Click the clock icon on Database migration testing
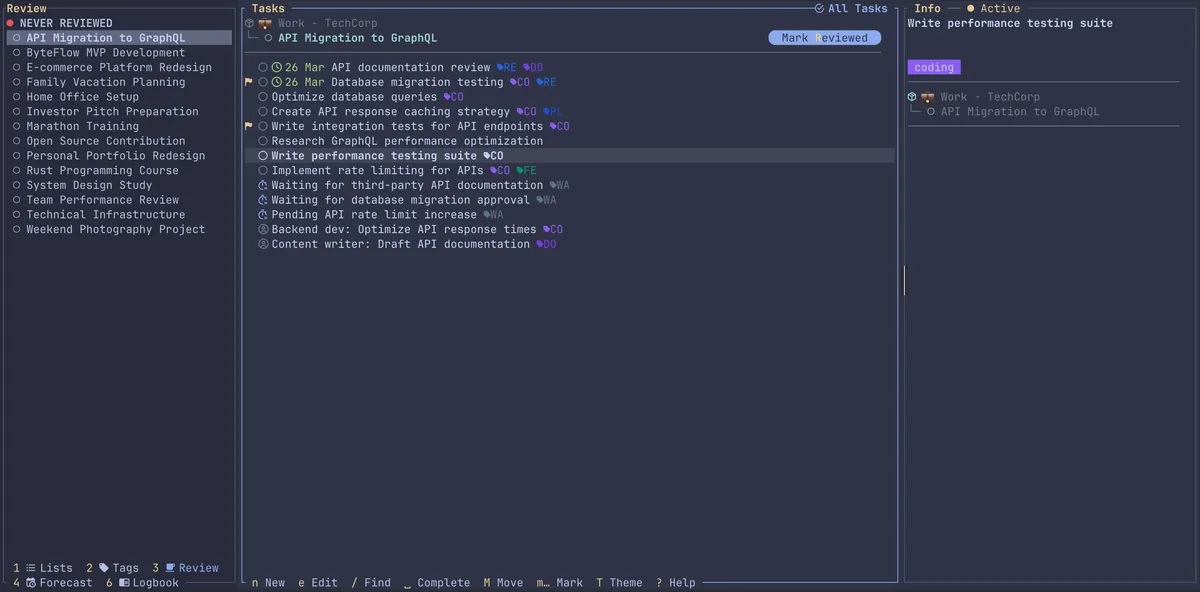Screen dimensions: 1200x592 tap(277, 82)
